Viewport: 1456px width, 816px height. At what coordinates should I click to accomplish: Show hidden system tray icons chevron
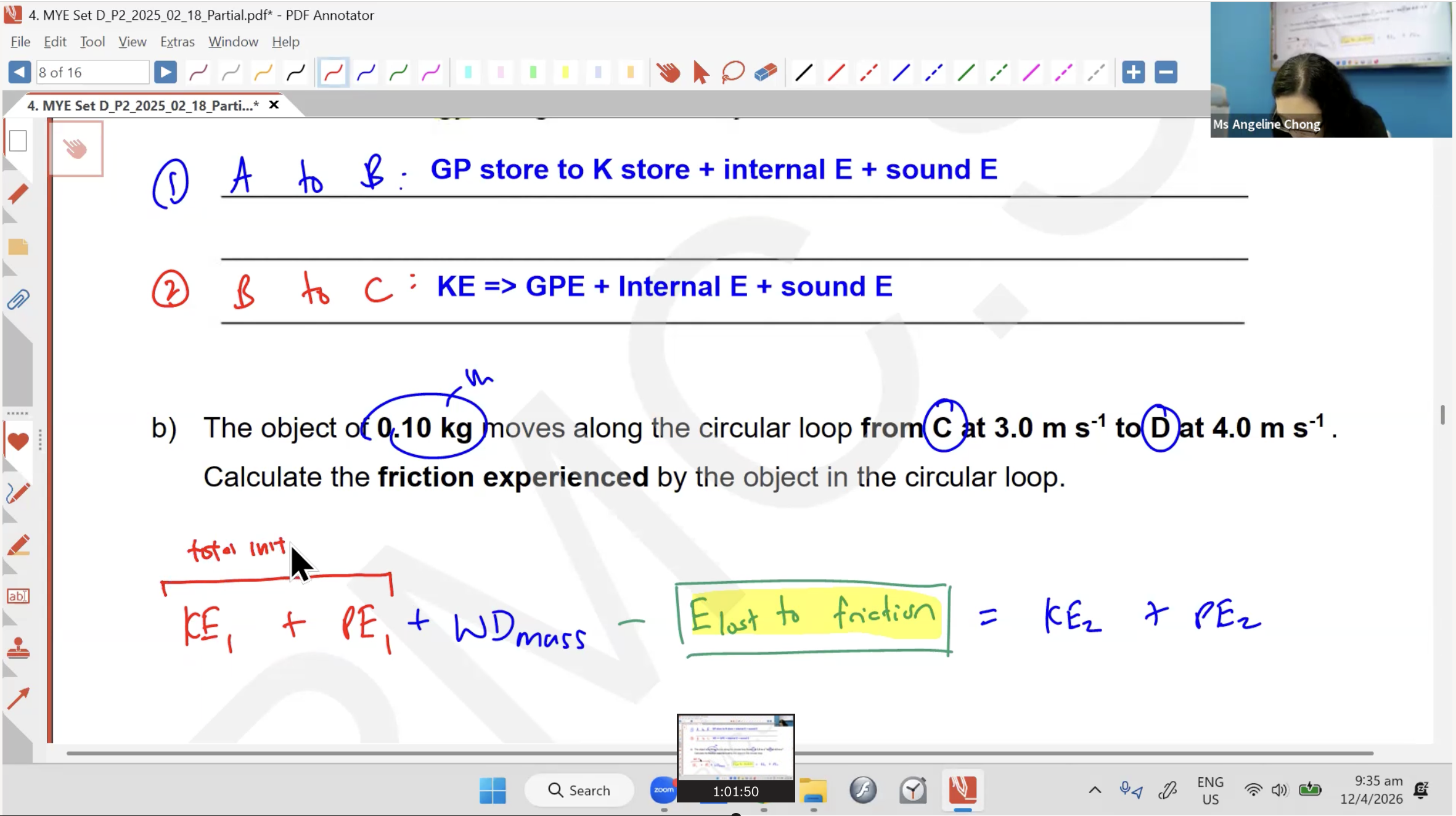click(x=1095, y=789)
